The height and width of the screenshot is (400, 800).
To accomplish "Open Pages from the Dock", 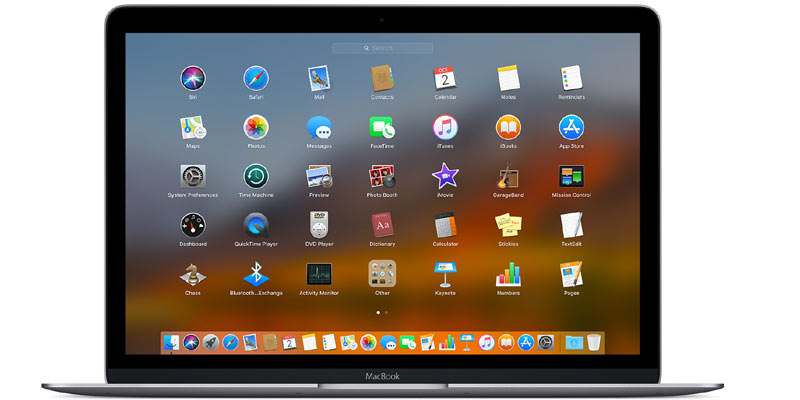I will [427, 342].
